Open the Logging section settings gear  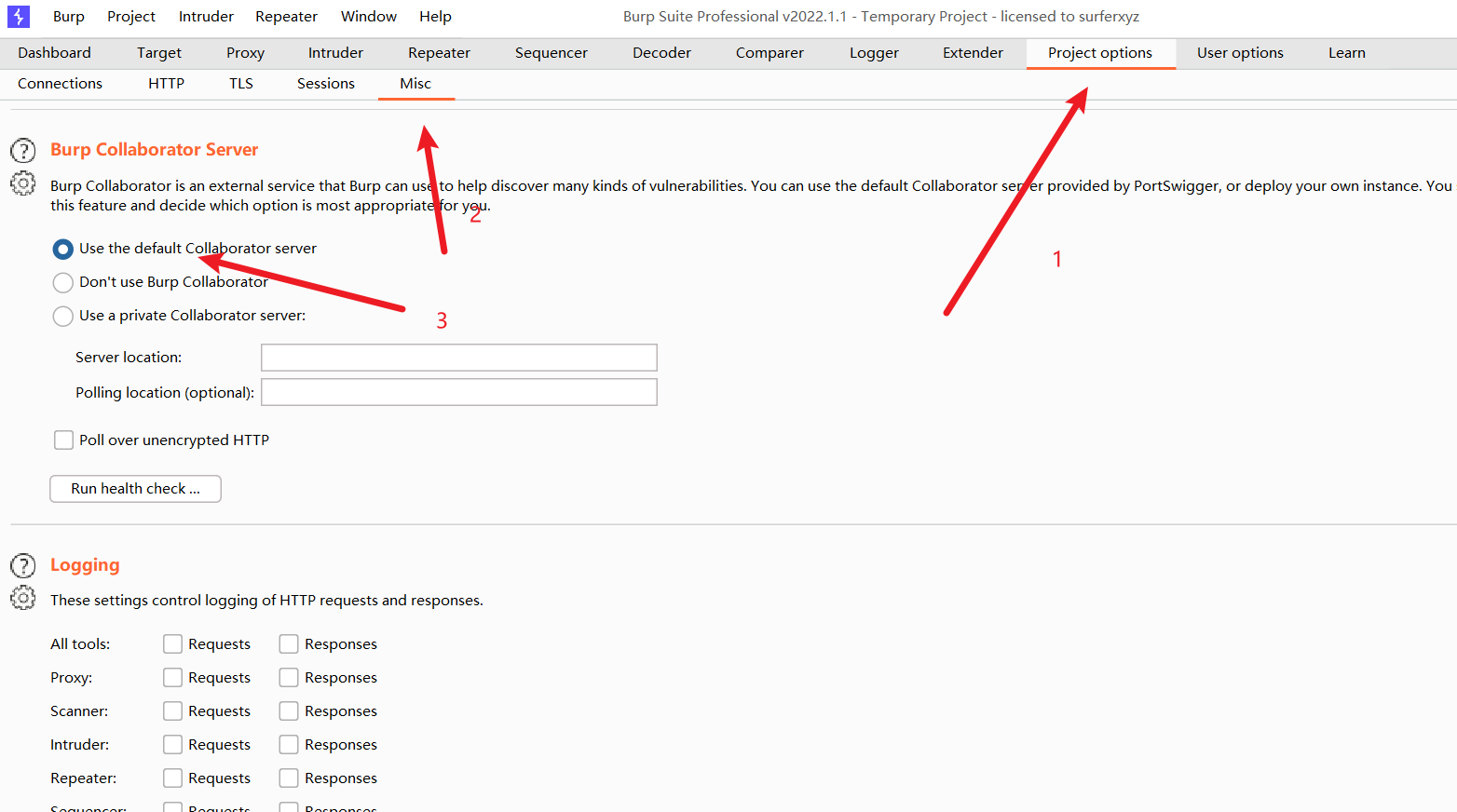[x=23, y=598]
